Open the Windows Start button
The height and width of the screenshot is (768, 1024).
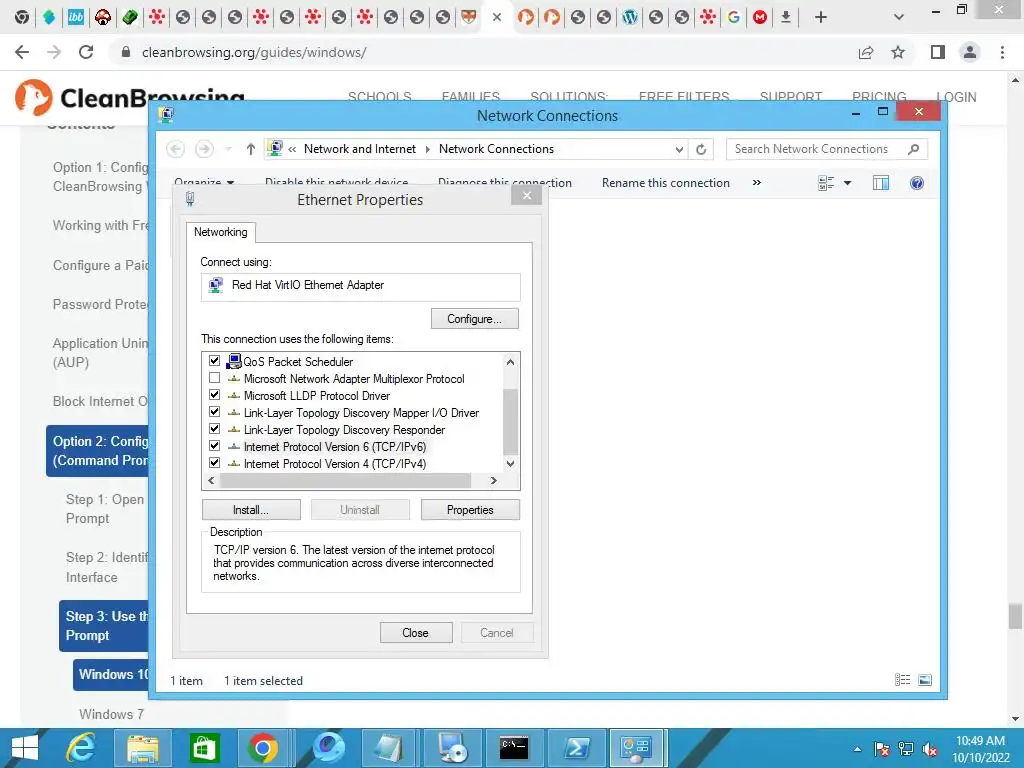pos(25,748)
